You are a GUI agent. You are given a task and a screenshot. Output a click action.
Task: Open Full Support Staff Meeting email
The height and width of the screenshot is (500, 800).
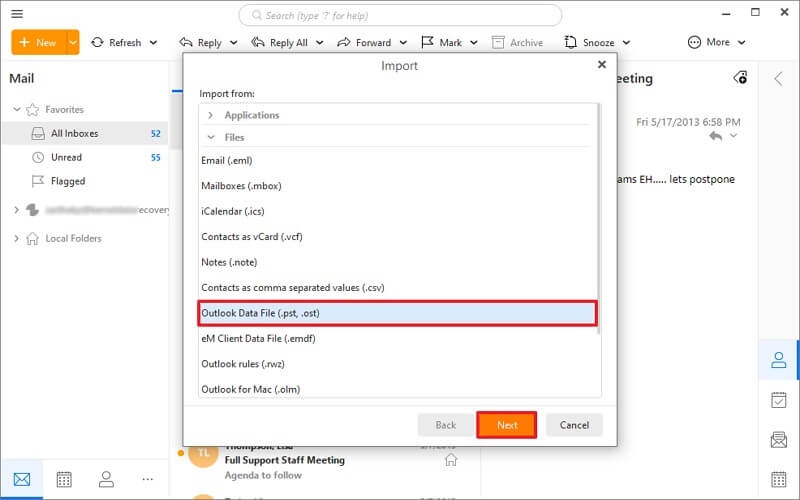[x=285, y=460]
